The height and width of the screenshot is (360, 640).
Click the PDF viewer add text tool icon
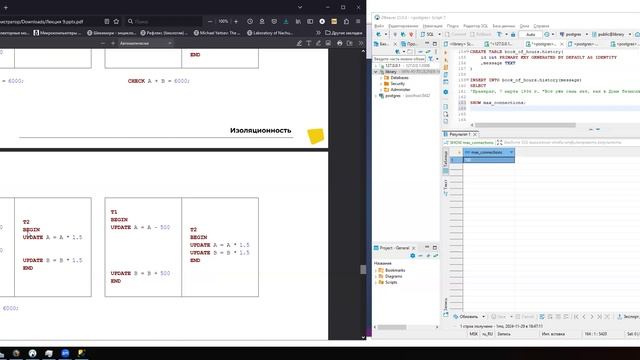pyautogui.click(x=309, y=43)
